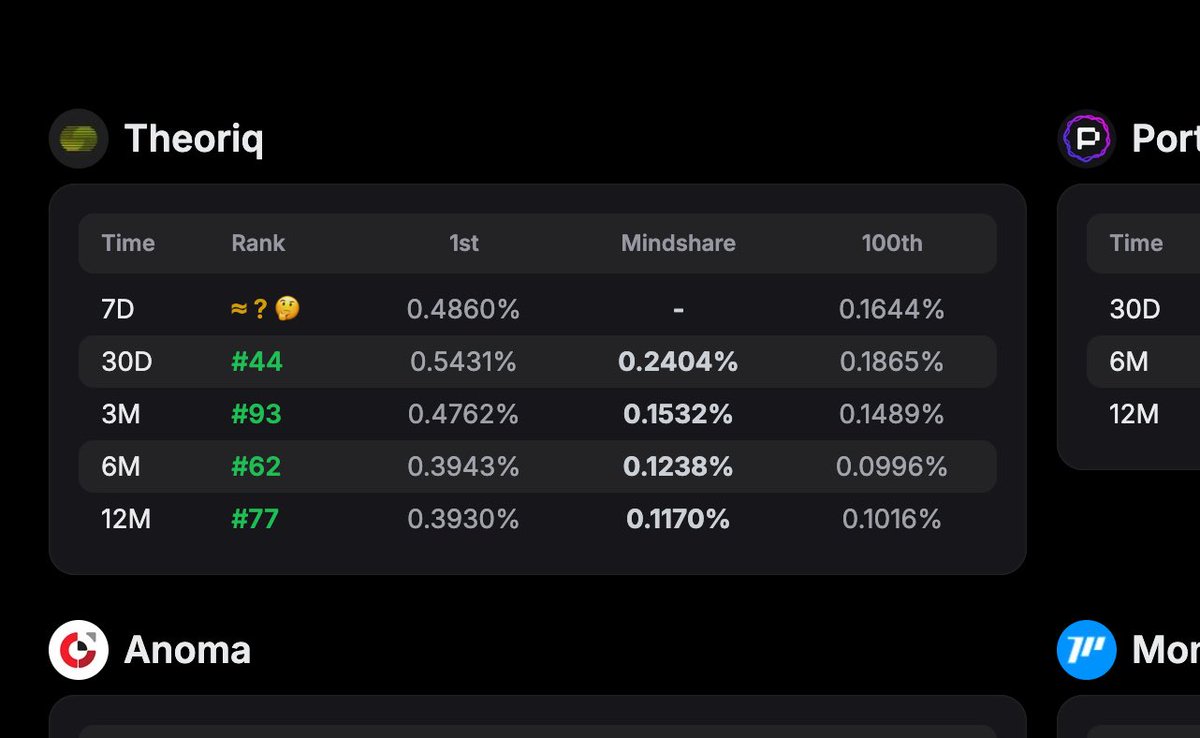The height and width of the screenshot is (738, 1200).
Task: Click the thinking emoji in 7D row
Action: pyautogui.click(x=288, y=310)
